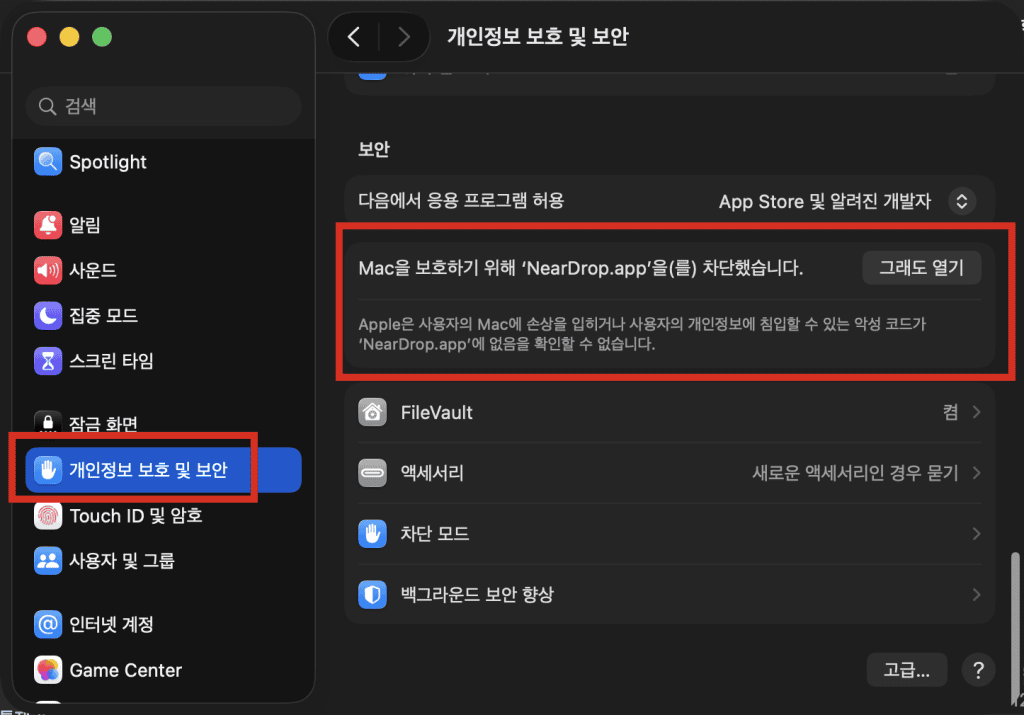Viewport: 1024px width, 715px height.
Task: Click the yellow minimize window button
Action: pyautogui.click(x=69, y=37)
